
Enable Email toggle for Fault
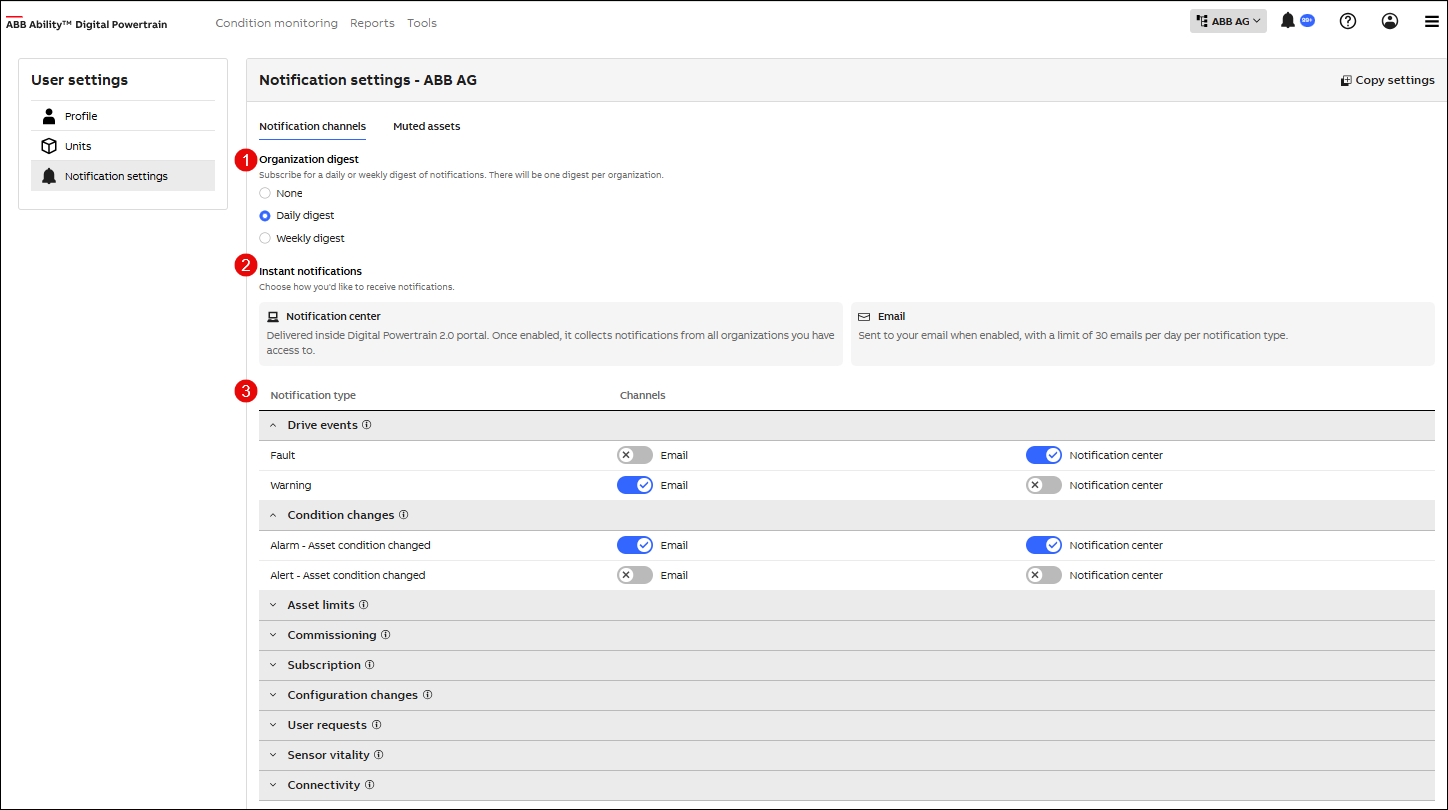tap(635, 455)
